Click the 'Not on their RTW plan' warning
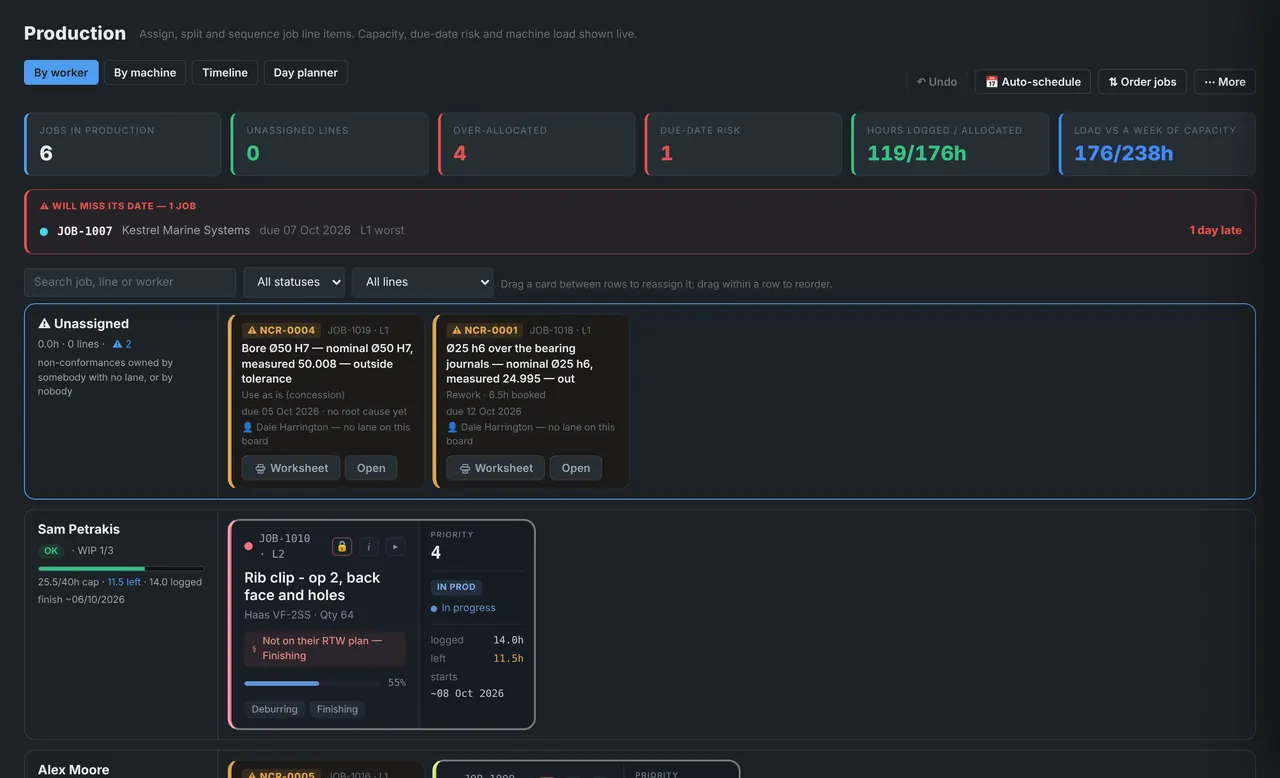 pyautogui.click(x=325, y=648)
